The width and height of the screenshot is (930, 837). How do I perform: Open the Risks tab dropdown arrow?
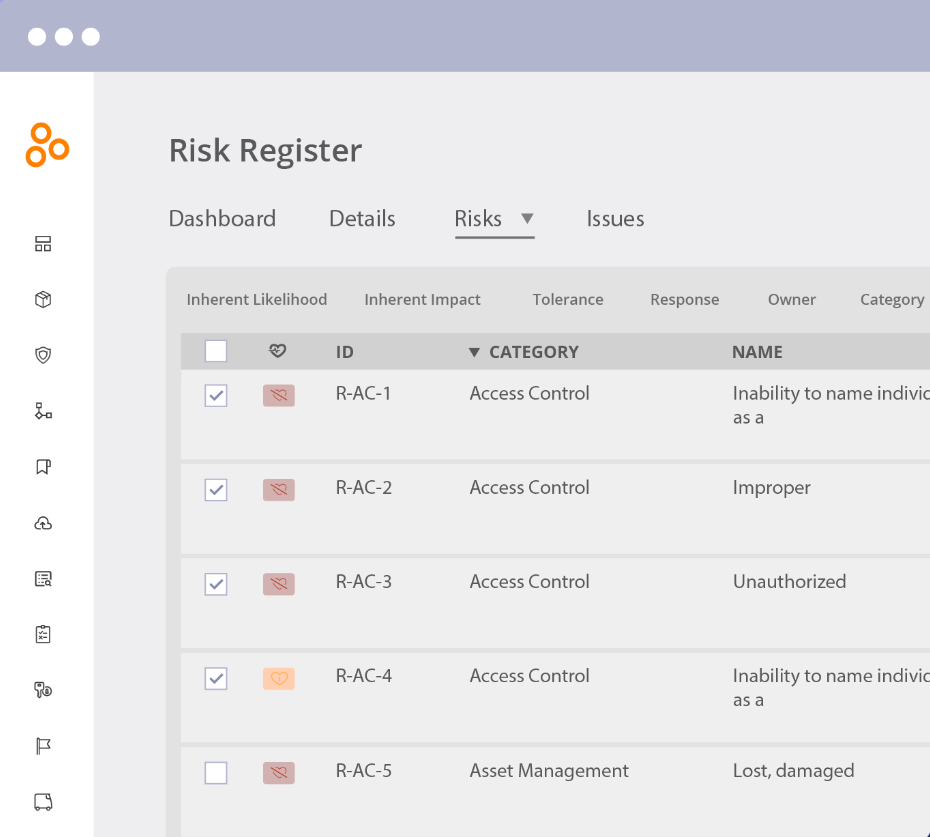(x=527, y=220)
